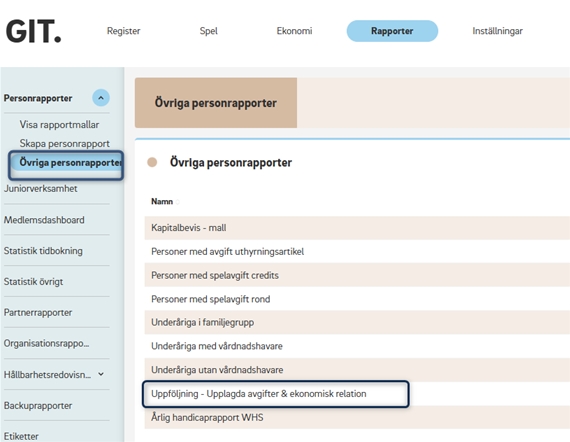Click the GIT logo

[33, 32]
